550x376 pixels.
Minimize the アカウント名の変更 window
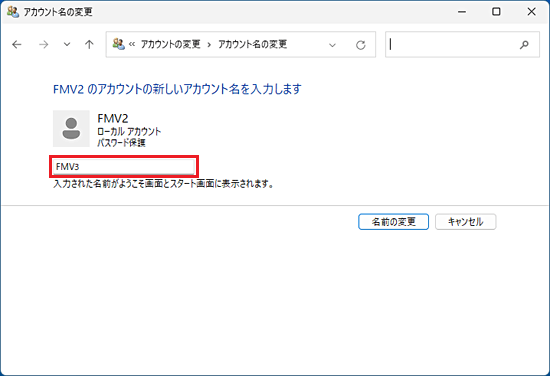462,12
